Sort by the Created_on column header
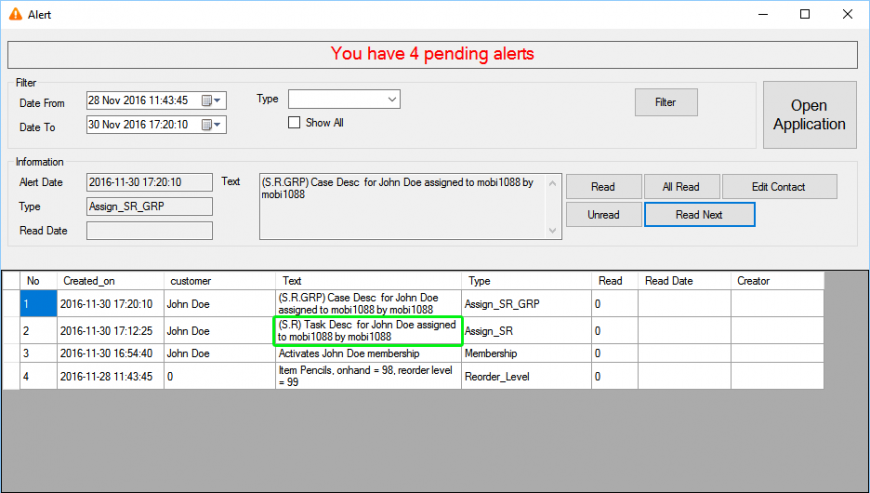This screenshot has height=493, width=870. click(x=110, y=281)
